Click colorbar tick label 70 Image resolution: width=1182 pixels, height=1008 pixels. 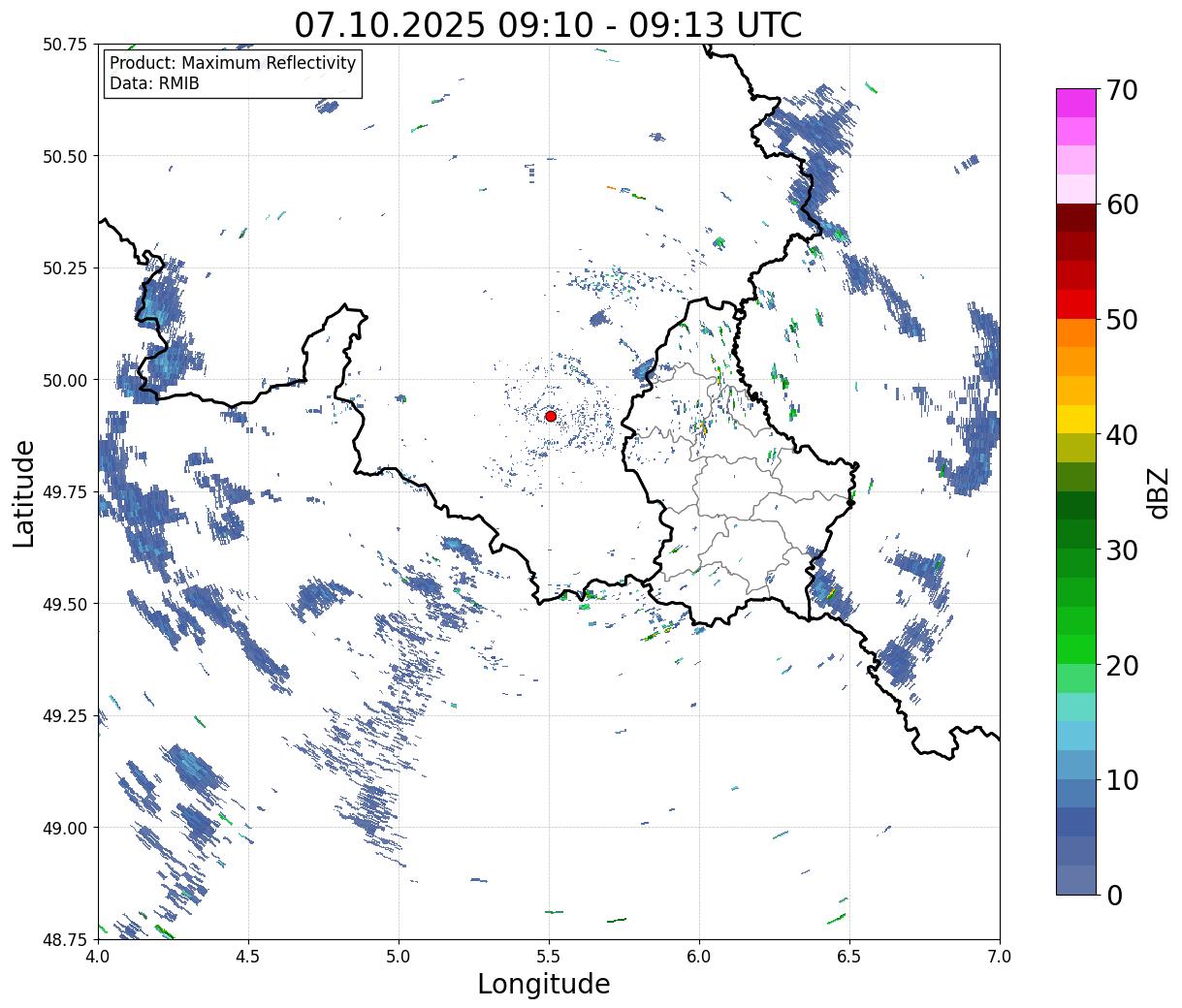click(x=1121, y=90)
